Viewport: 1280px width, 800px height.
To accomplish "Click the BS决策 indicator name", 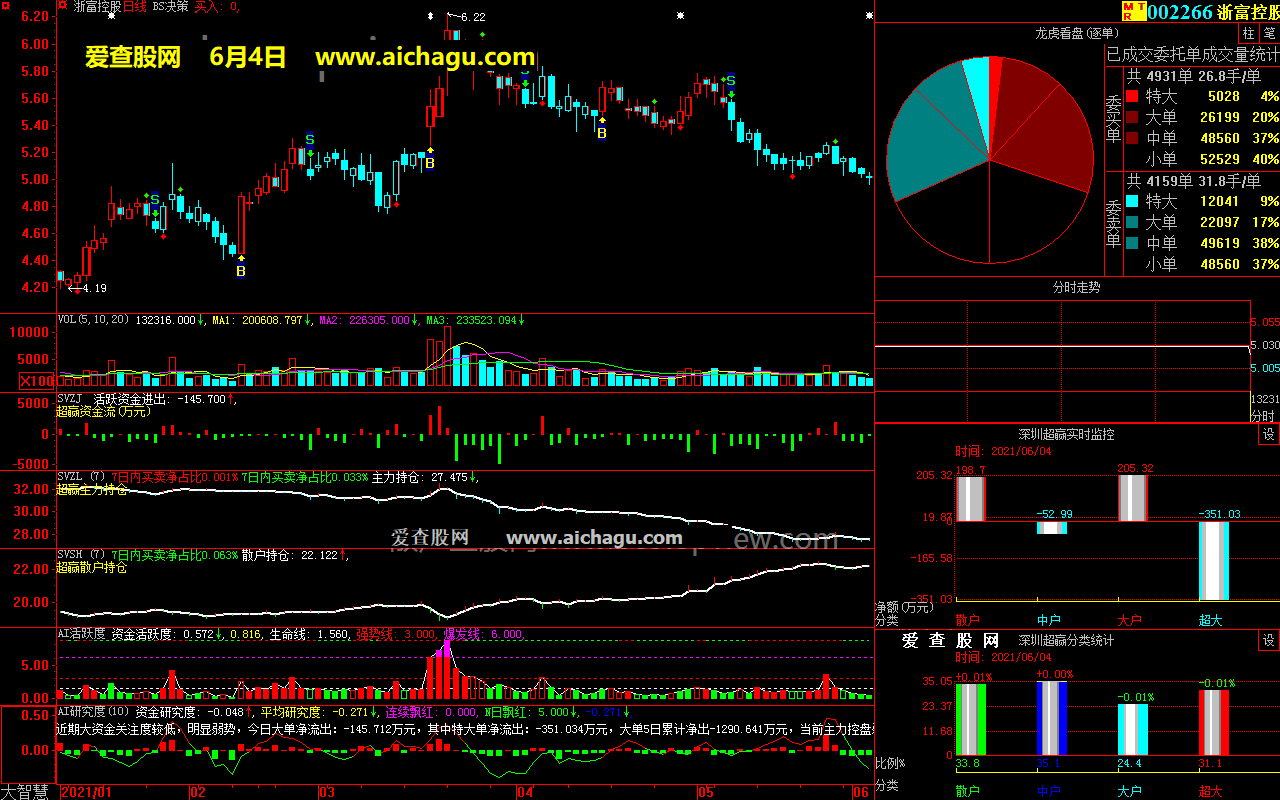I will pyautogui.click(x=170, y=6).
